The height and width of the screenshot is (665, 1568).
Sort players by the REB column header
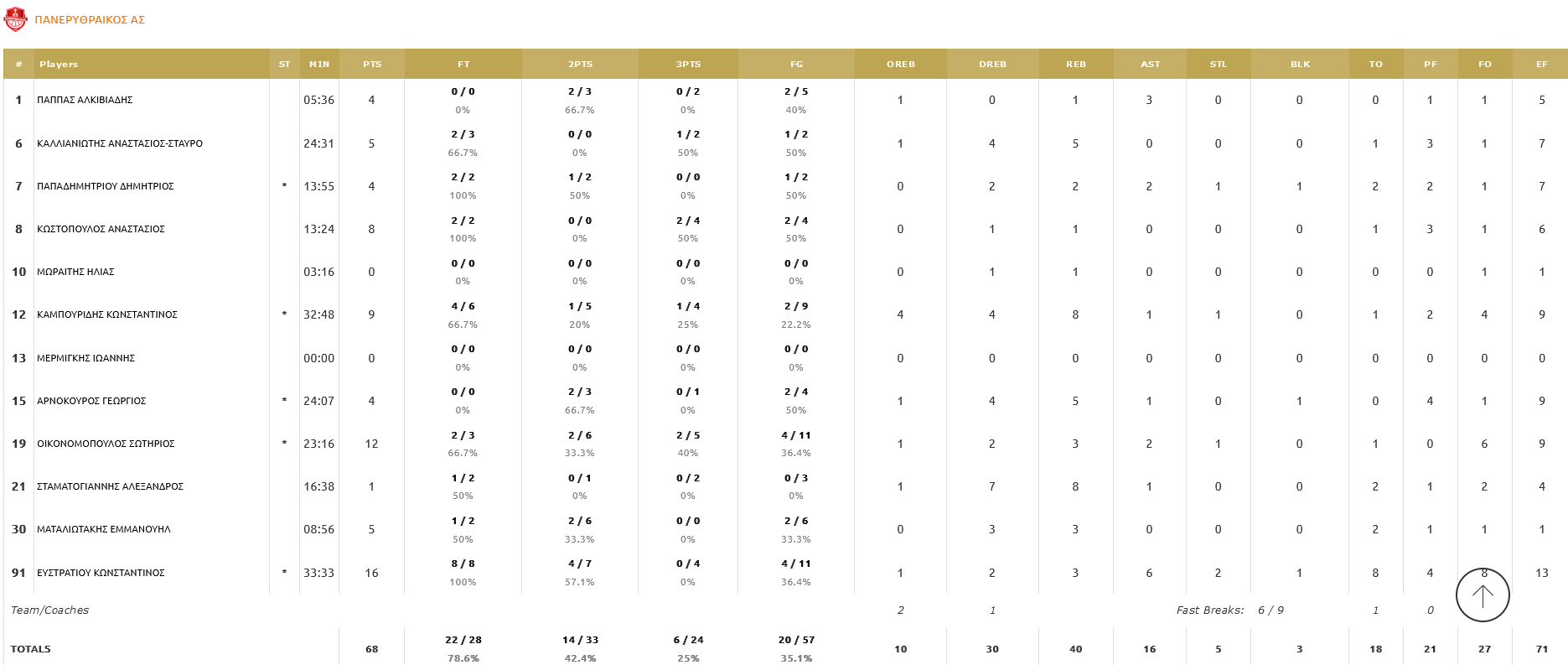click(1076, 64)
